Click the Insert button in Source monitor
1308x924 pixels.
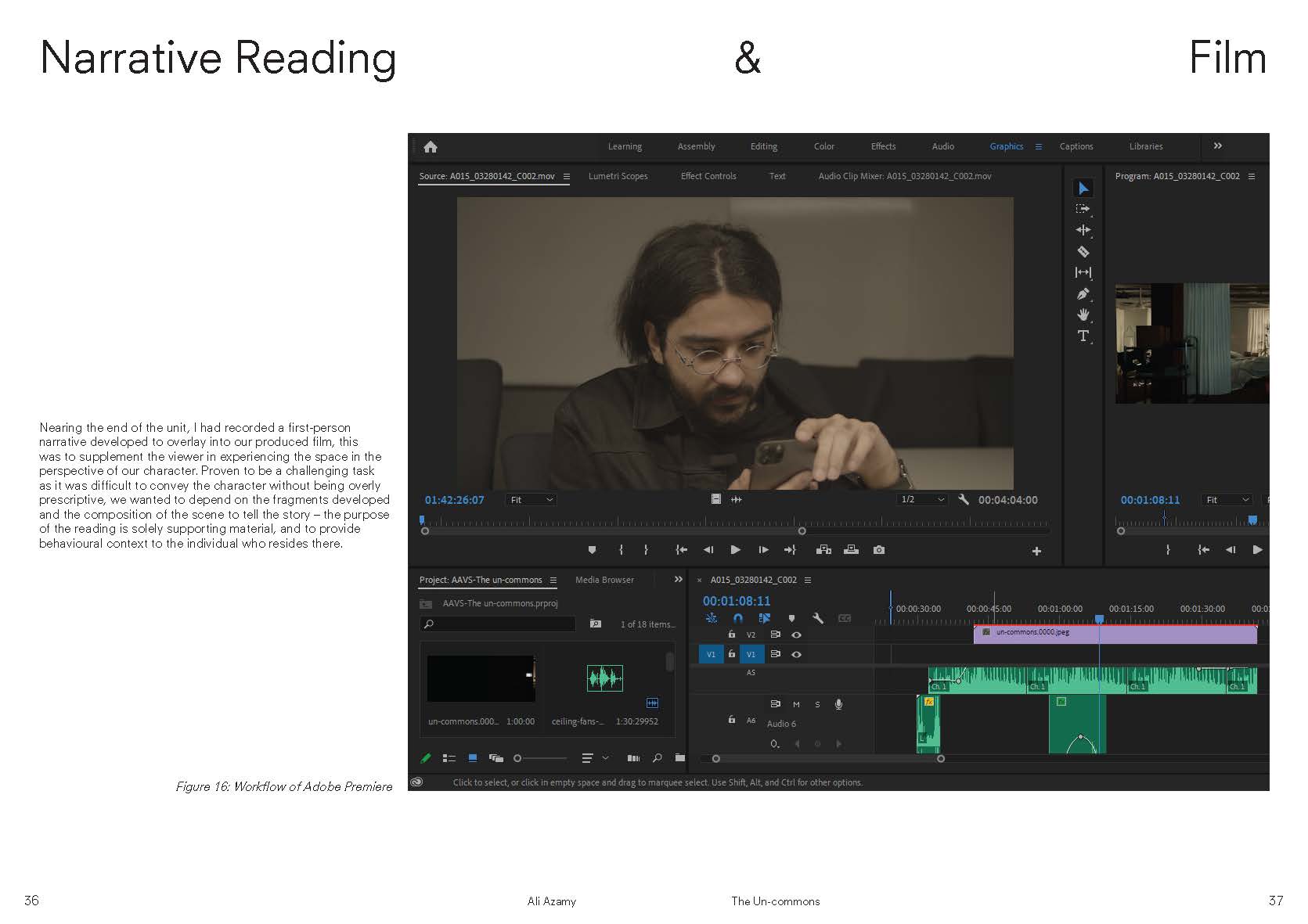[823, 550]
